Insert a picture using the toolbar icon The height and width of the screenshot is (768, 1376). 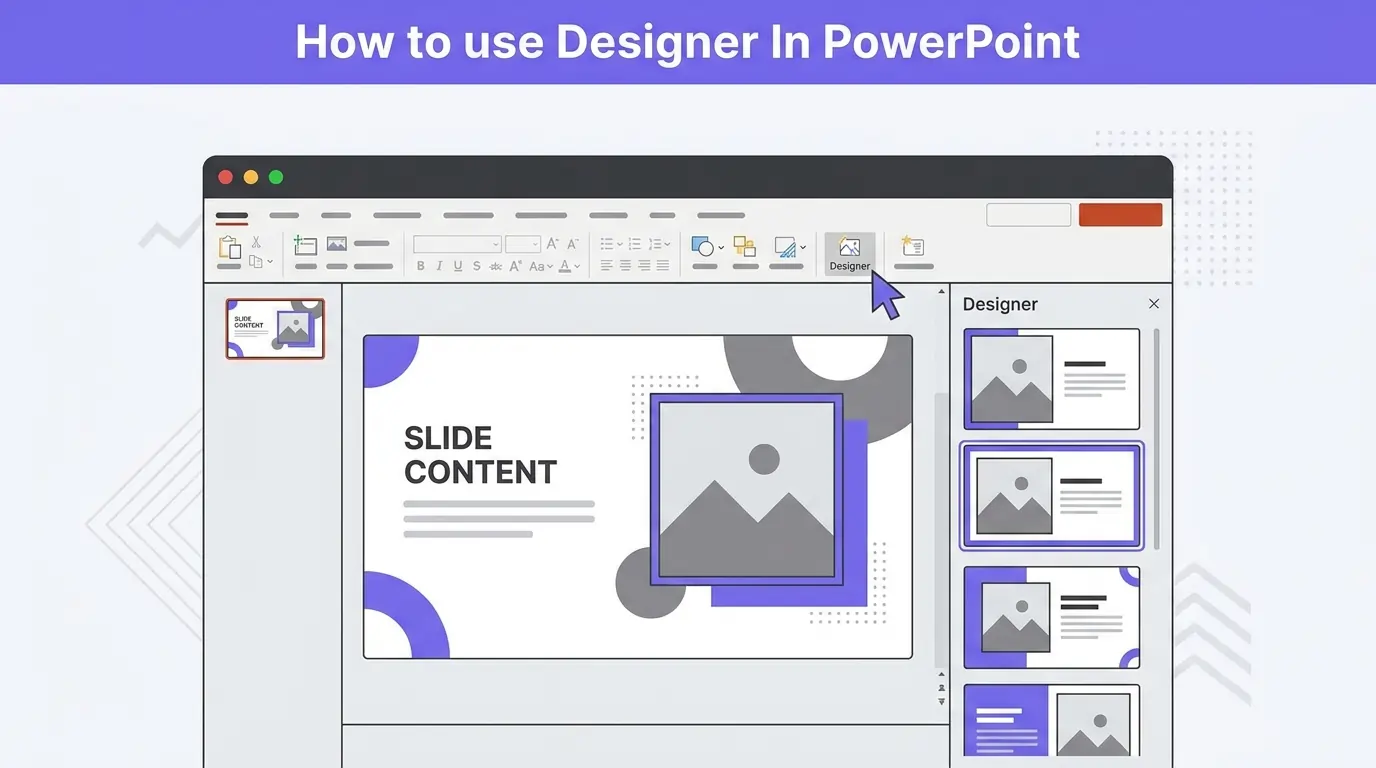pyautogui.click(x=336, y=243)
